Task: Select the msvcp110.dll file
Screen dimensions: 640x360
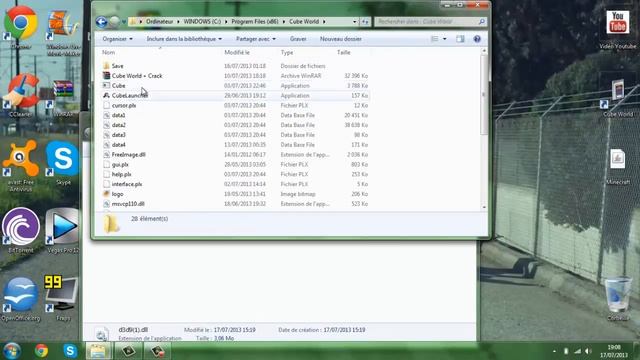Action: coord(128,204)
